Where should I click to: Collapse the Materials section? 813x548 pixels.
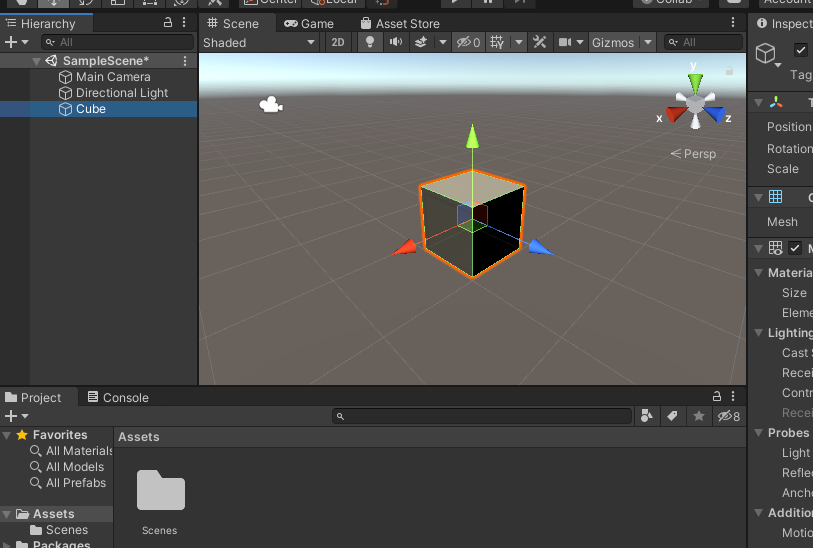(758, 272)
